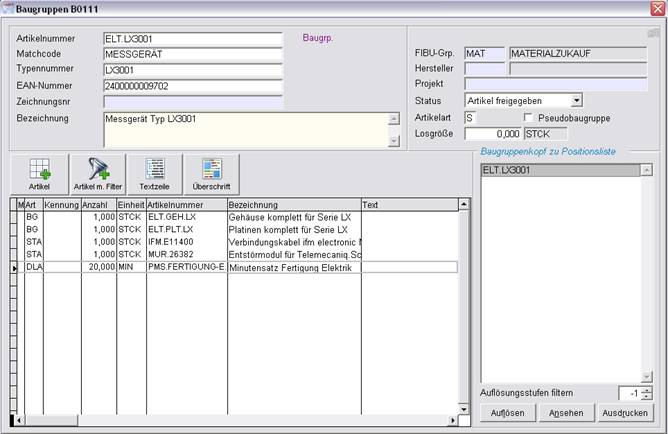Insert a Textzeile via toolbar icon
668x434 pixels.
(x=155, y=174)
